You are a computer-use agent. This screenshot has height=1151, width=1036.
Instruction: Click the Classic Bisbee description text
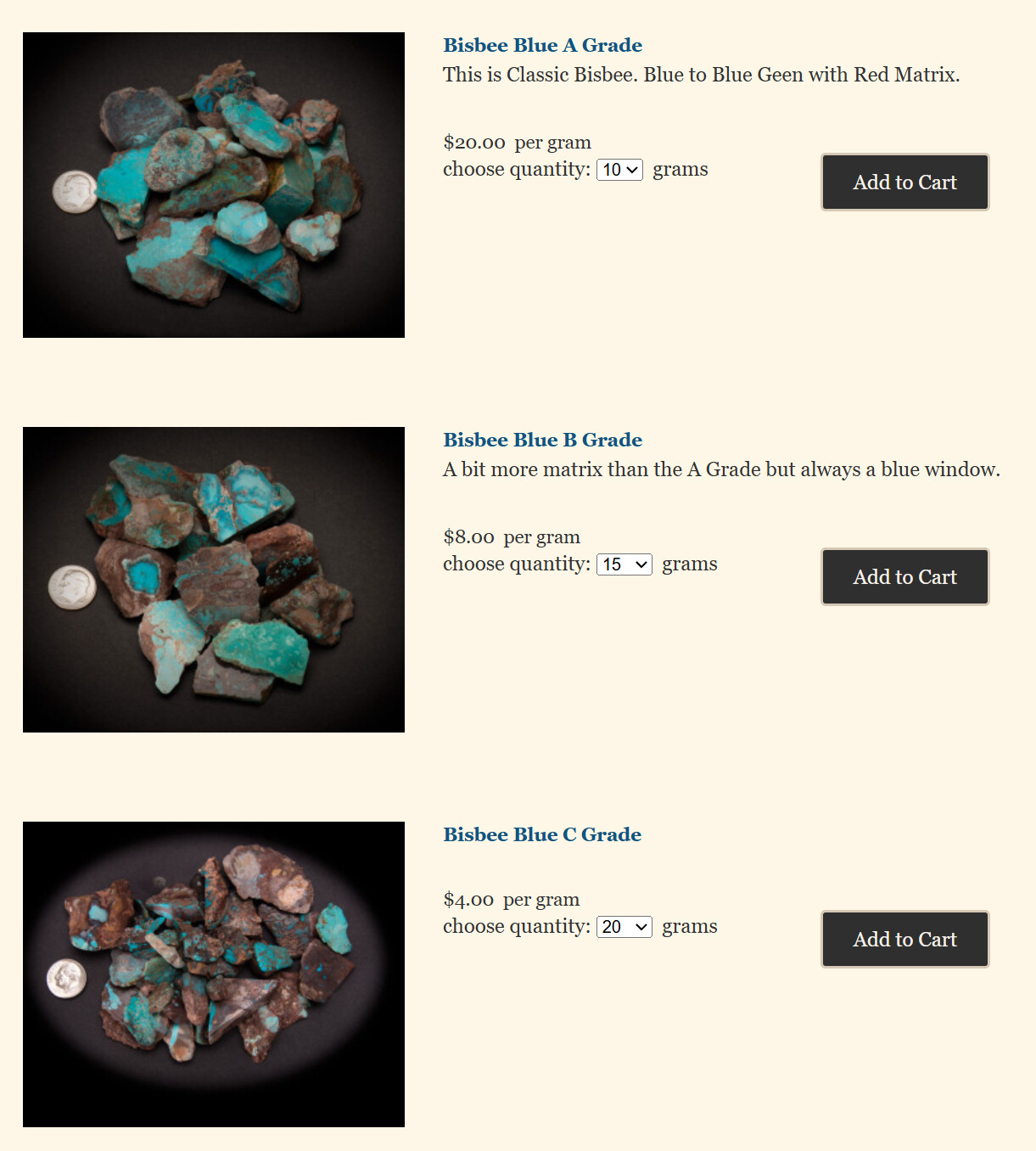click(701, 75)
